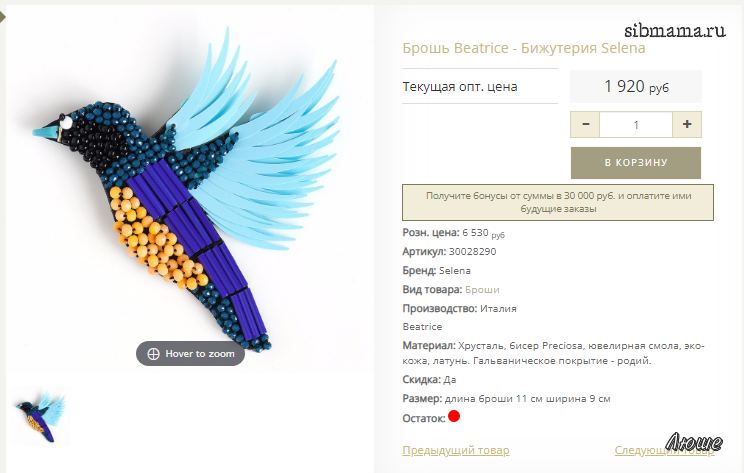Click the sibmama.ru watermark logo
The width and height of the screenshot is (744, 473).
point(675,30)
